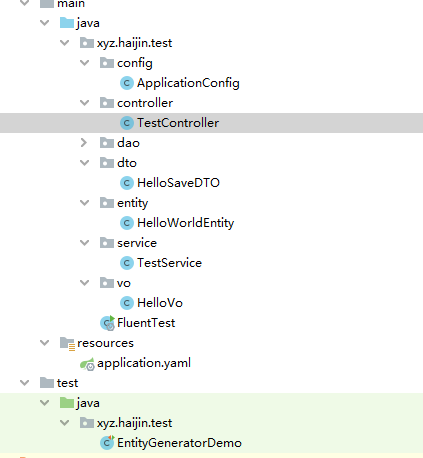Collapse the controller package chevron

[85, 103]
